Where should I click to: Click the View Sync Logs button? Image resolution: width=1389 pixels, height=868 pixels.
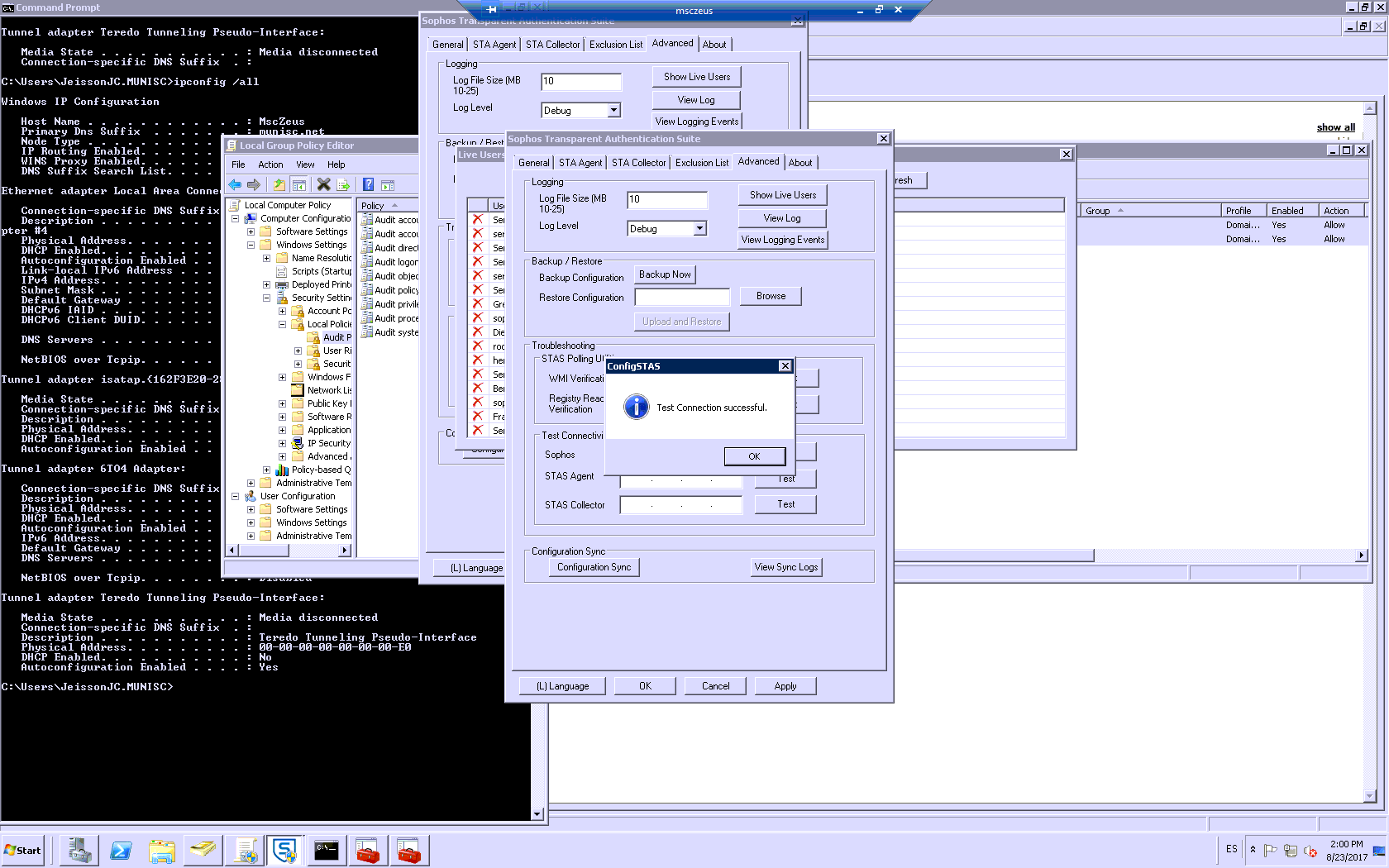pyautogui.click(x=785, y=567)
